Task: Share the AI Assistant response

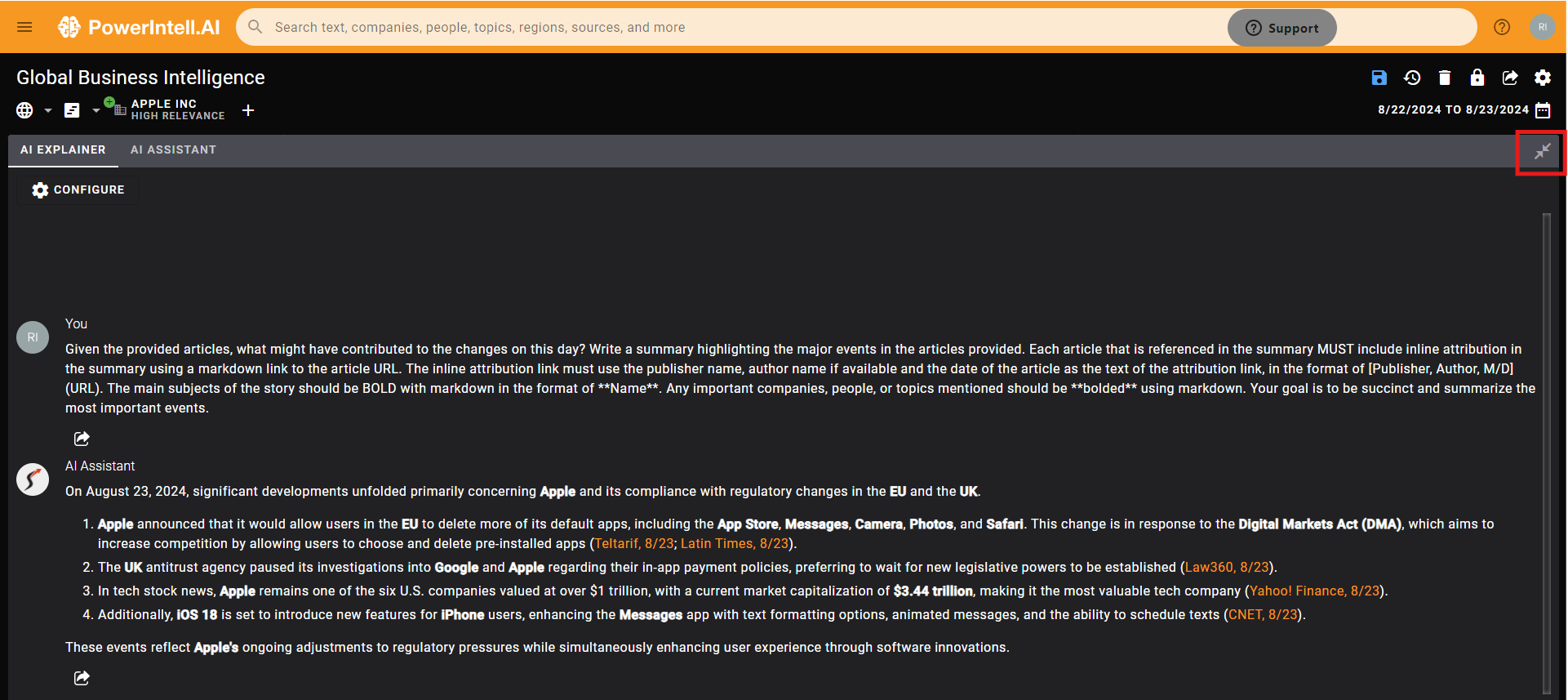Action: [82, 678]
